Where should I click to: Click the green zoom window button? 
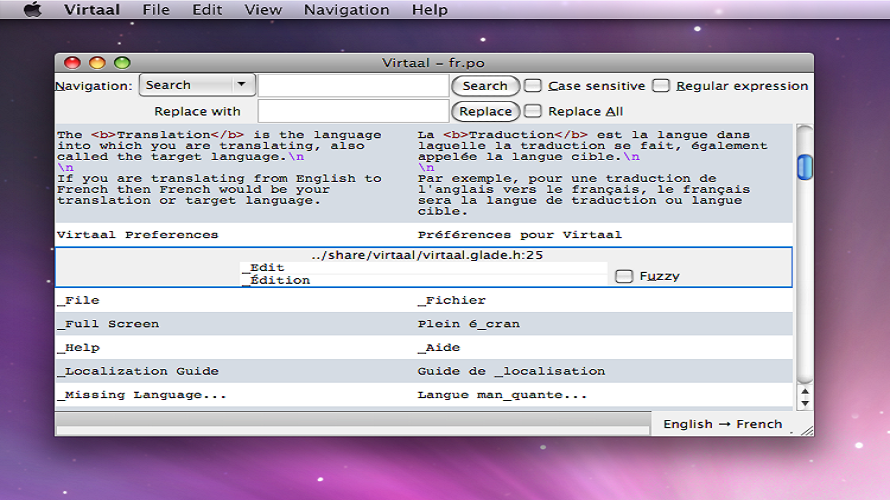[122, 62]
